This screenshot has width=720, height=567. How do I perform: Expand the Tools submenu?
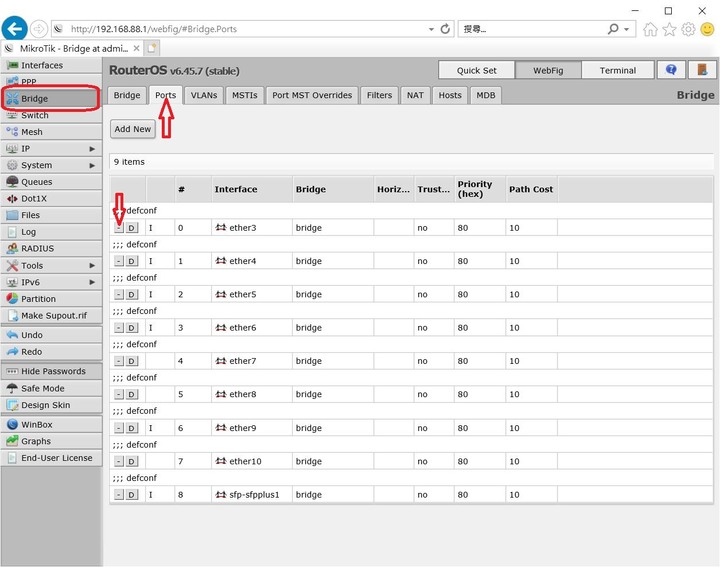coord(51,265)
